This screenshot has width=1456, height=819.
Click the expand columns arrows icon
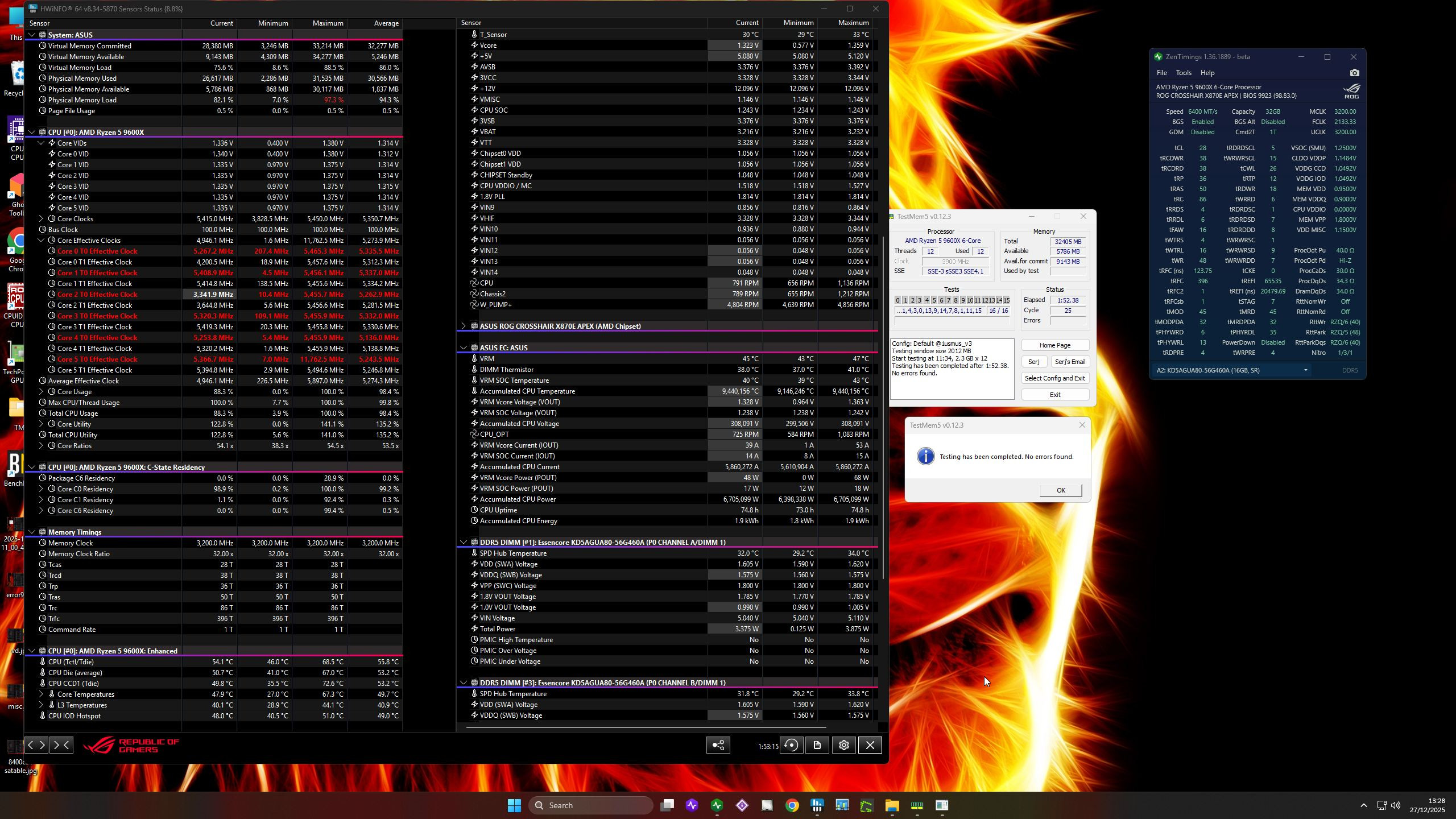pyautogui.click(x=36, y=745)
